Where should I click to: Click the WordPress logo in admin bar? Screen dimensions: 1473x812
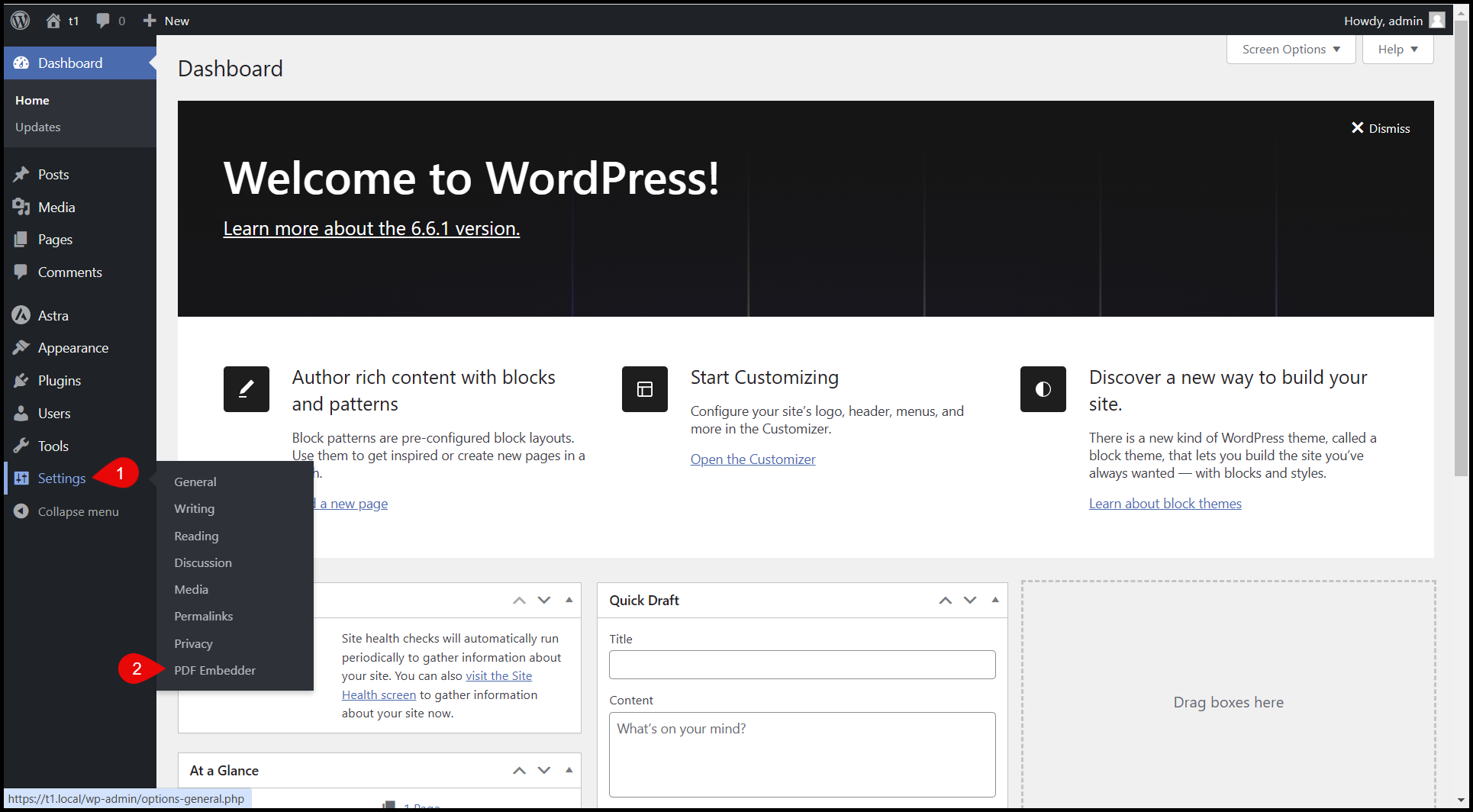pyautogui.click(x=21, y=21)
